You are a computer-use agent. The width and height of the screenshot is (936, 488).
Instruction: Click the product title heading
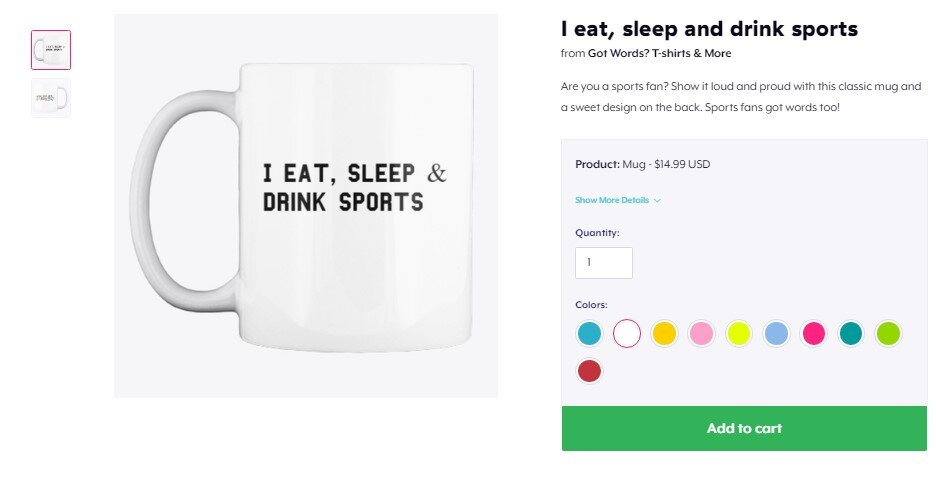pos(709,29)
